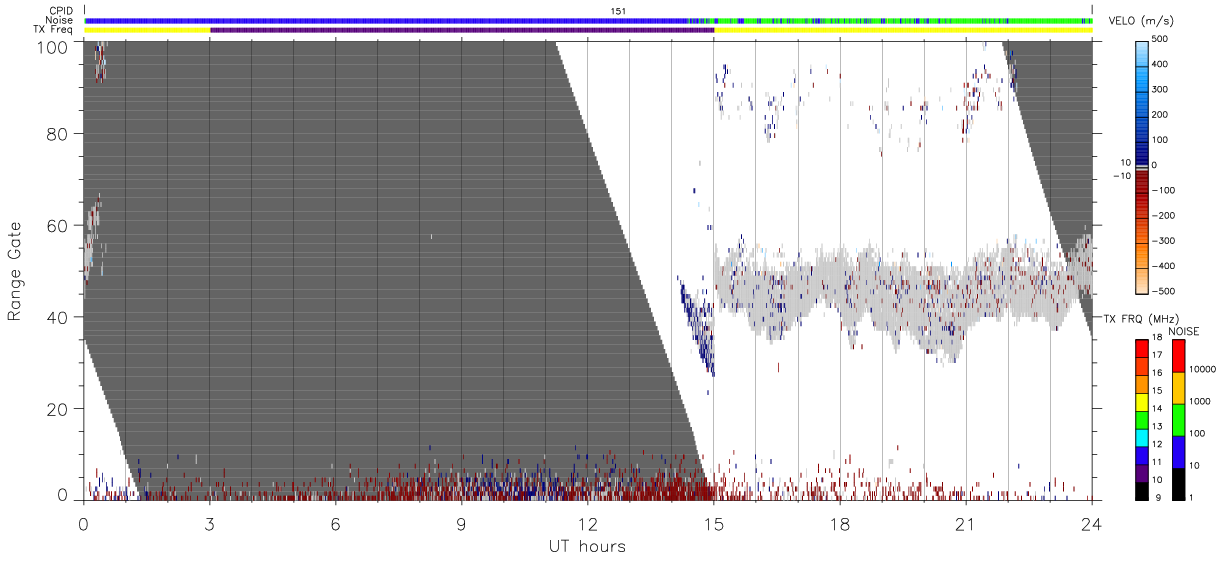
Task: Click the grey backscatter band near 18 UT
Action: click(840, 288)
